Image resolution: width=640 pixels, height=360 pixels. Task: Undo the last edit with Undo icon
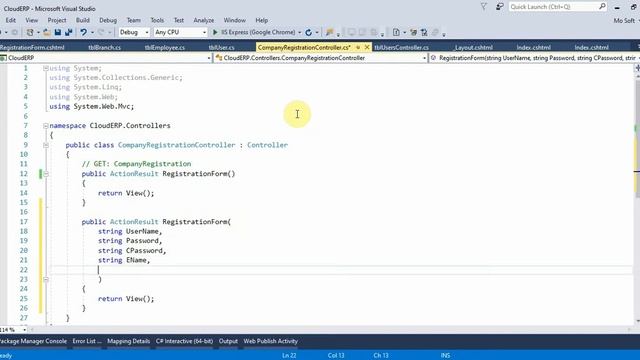pos(84,32)
